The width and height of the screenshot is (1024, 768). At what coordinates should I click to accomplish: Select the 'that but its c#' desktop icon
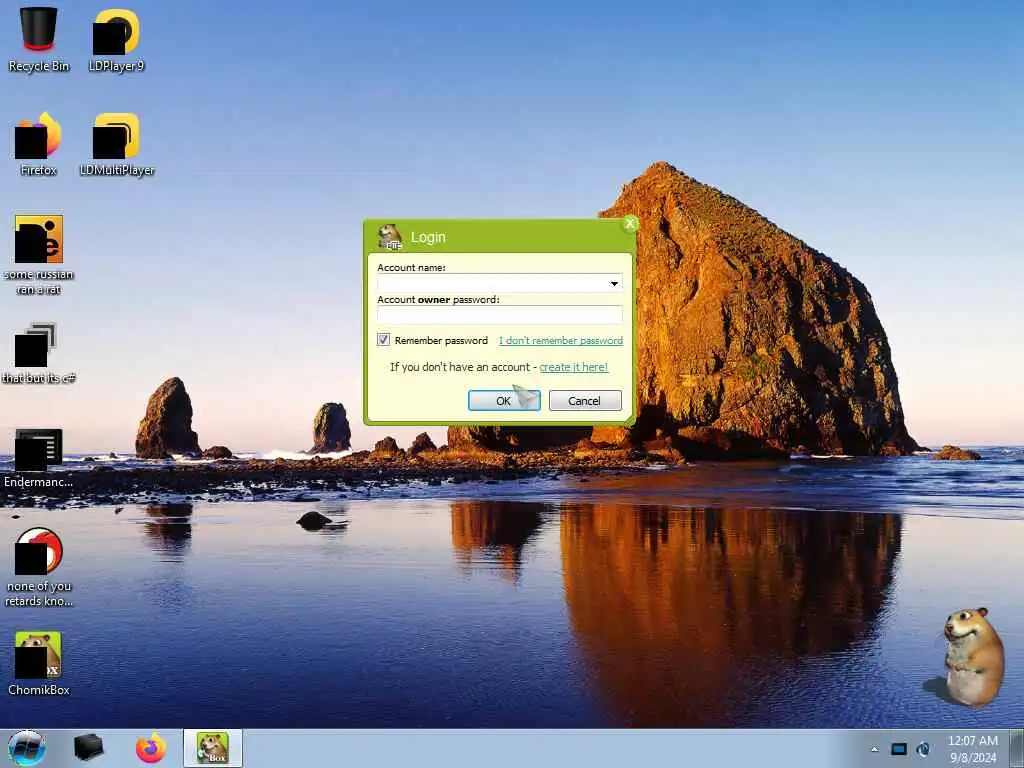39,353
